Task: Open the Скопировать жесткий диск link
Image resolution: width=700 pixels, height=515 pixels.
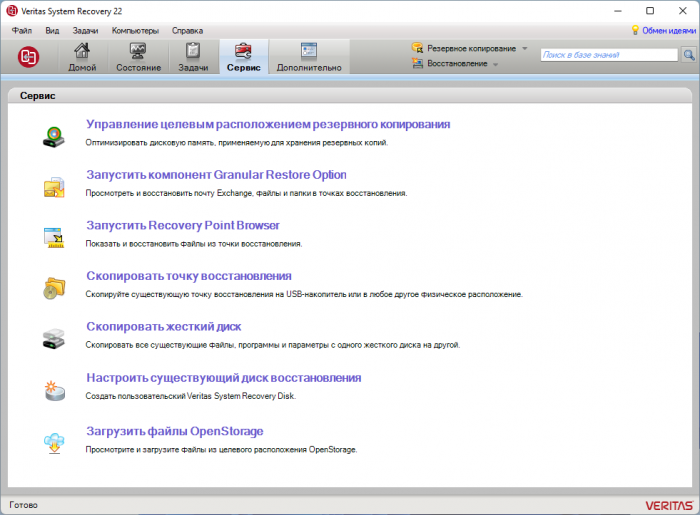Action: point(163,327)
